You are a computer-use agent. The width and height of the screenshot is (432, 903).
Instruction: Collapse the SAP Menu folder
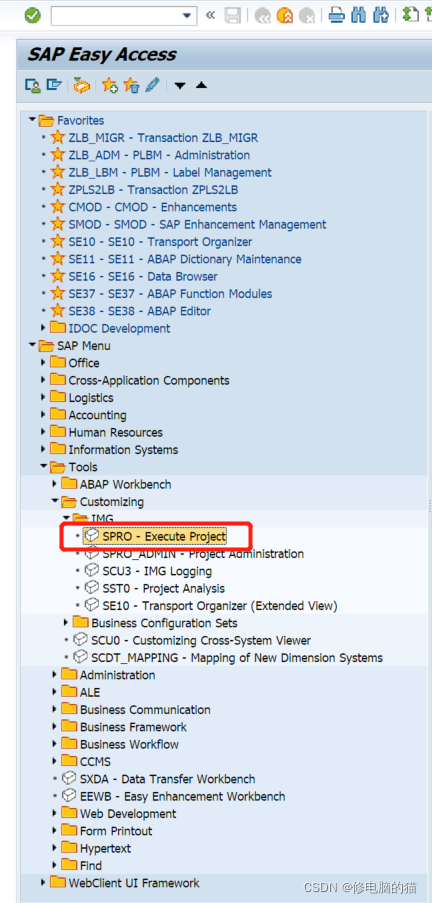tap(32, 346)
